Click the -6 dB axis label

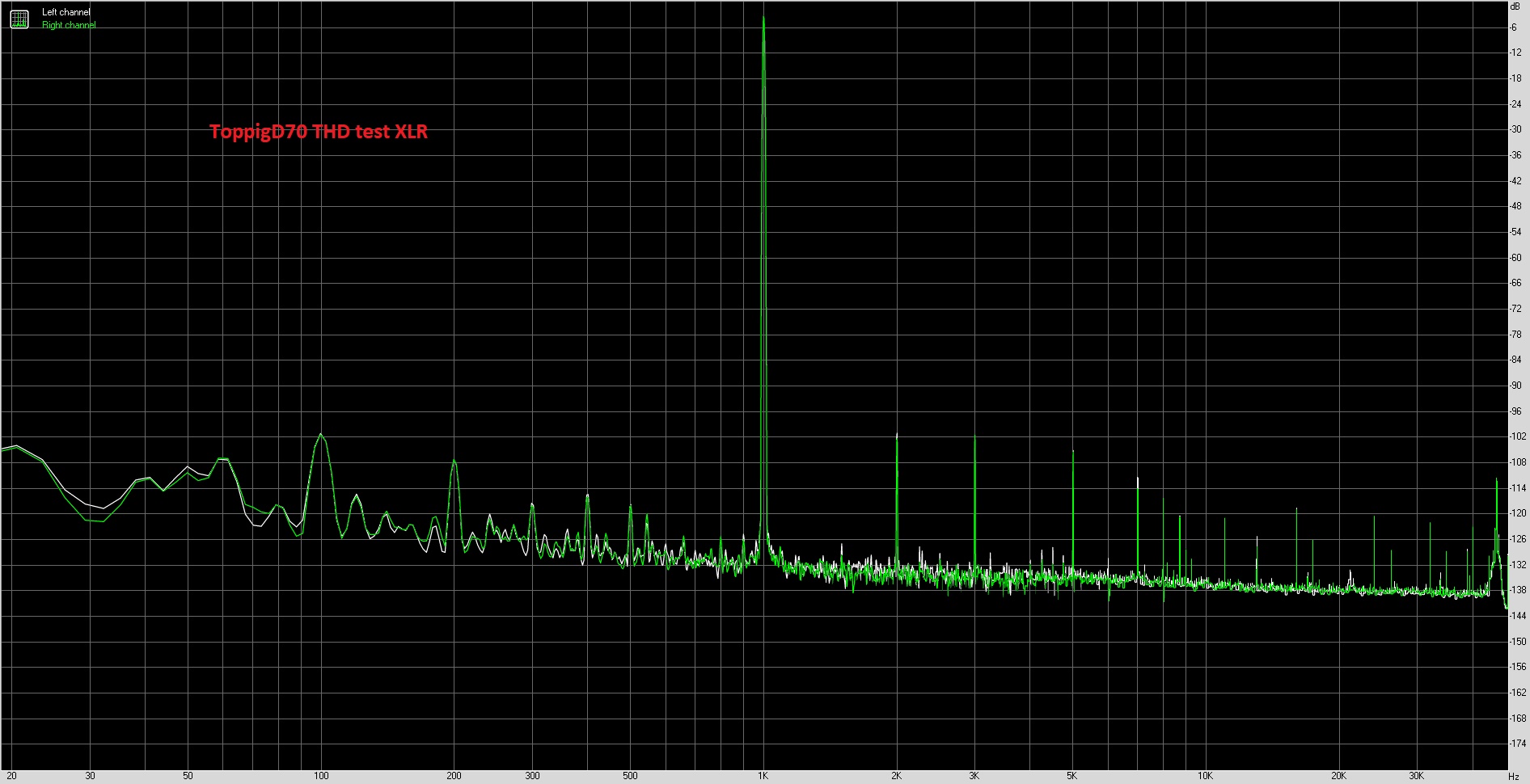[x=1514, y=27]
